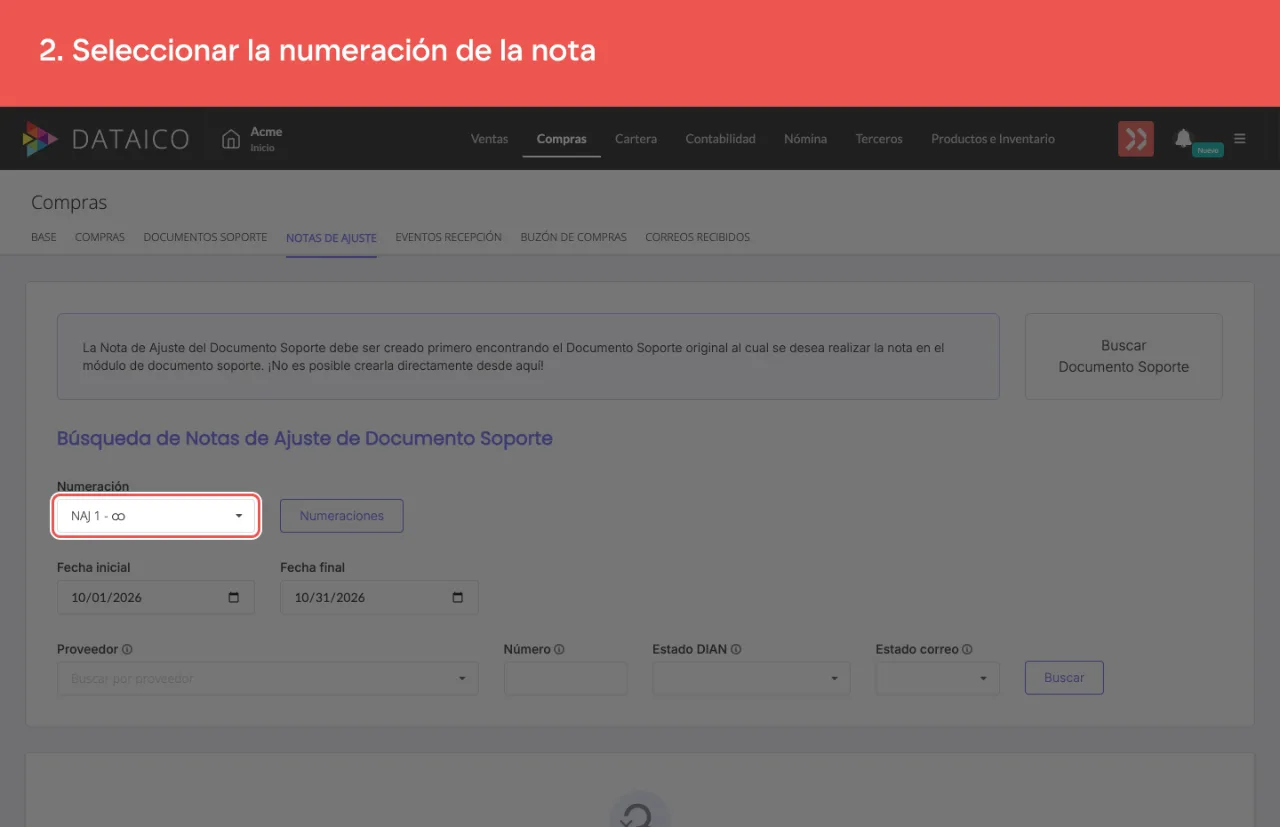Expand the Estado correo dropdown

point(937,678)
